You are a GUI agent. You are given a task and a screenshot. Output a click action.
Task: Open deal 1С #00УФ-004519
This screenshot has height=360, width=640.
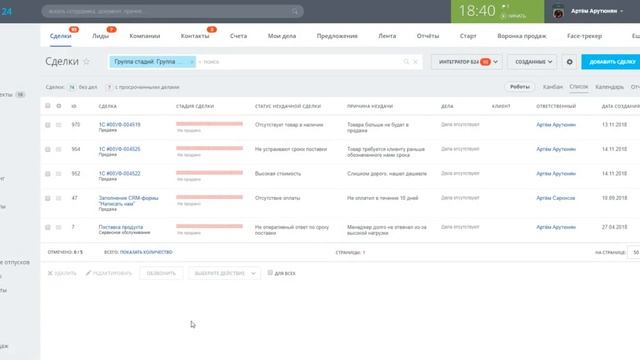click(120, 124)
